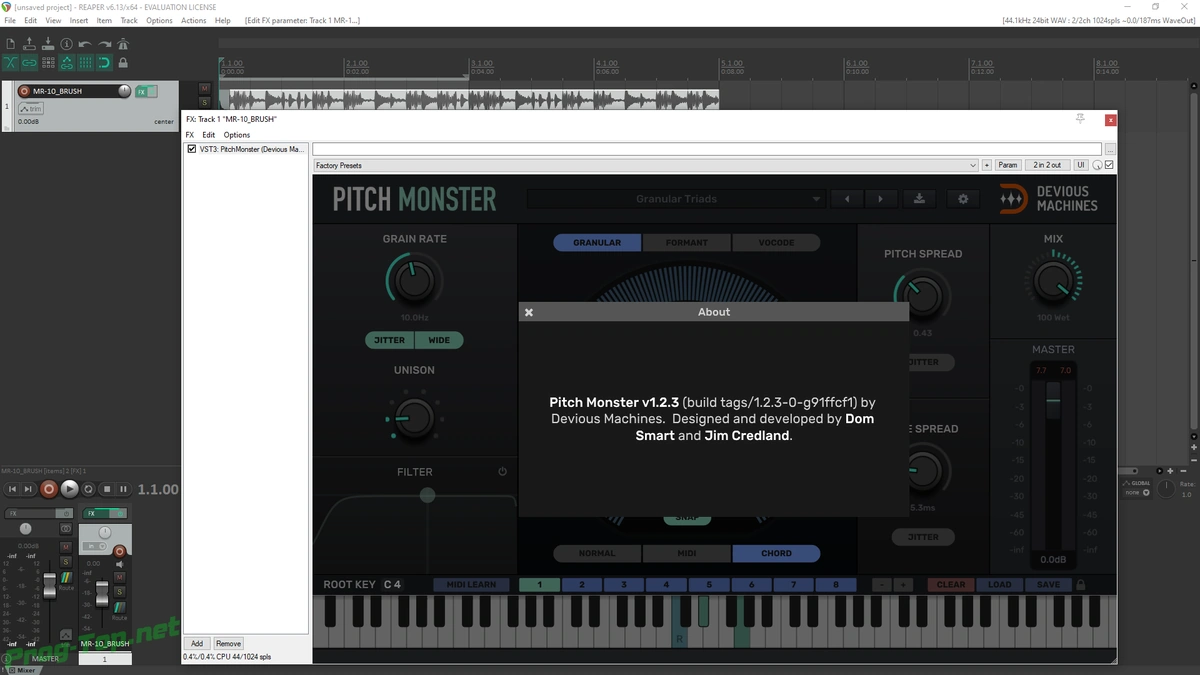Image resolution: width=1200 pixels, height=675 pixels.
Task: Toggle grid lines icon in toolbar
Action: click(86, 63)
